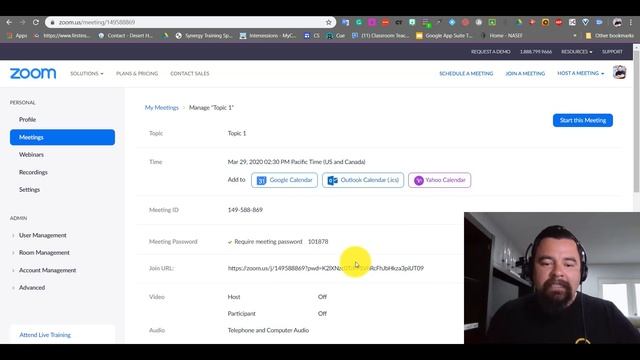Open Plans & Pricing
This screenshot has width=640, height=360.
coord(137,73)
